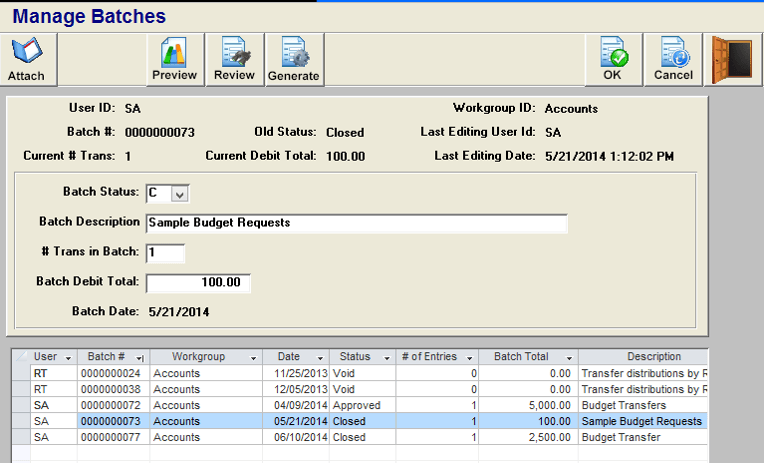This screenshot has width=764, height=463.
Task: Exit via the open door icon
Action: tap(732, 60)
